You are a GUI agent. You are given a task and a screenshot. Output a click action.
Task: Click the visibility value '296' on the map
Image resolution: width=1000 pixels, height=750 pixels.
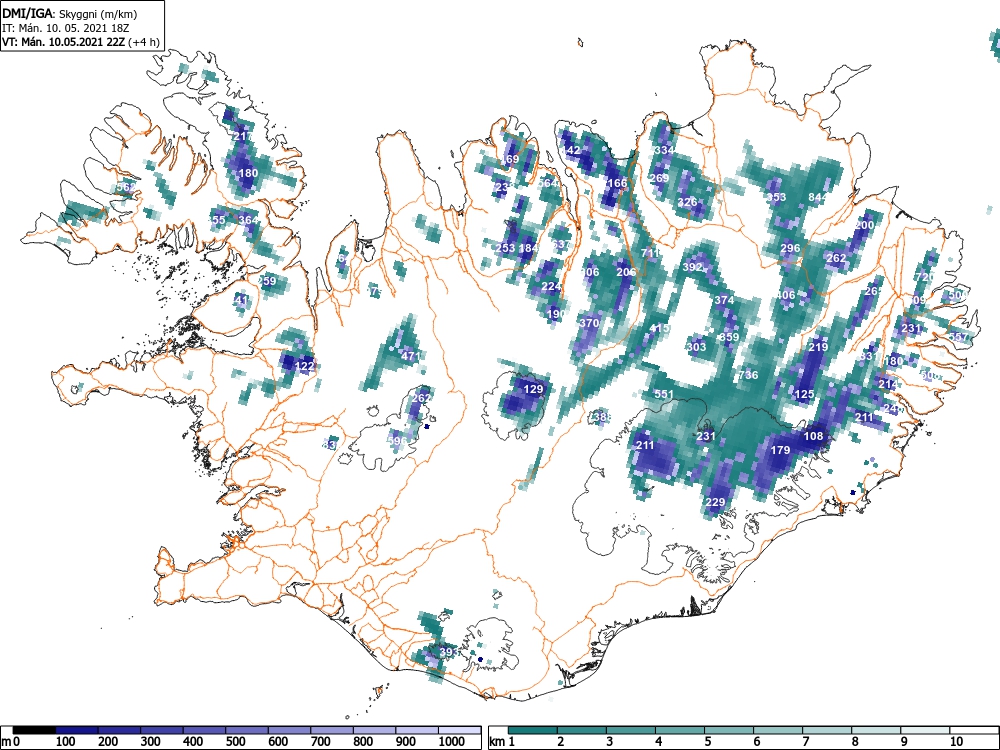point(790,249)
